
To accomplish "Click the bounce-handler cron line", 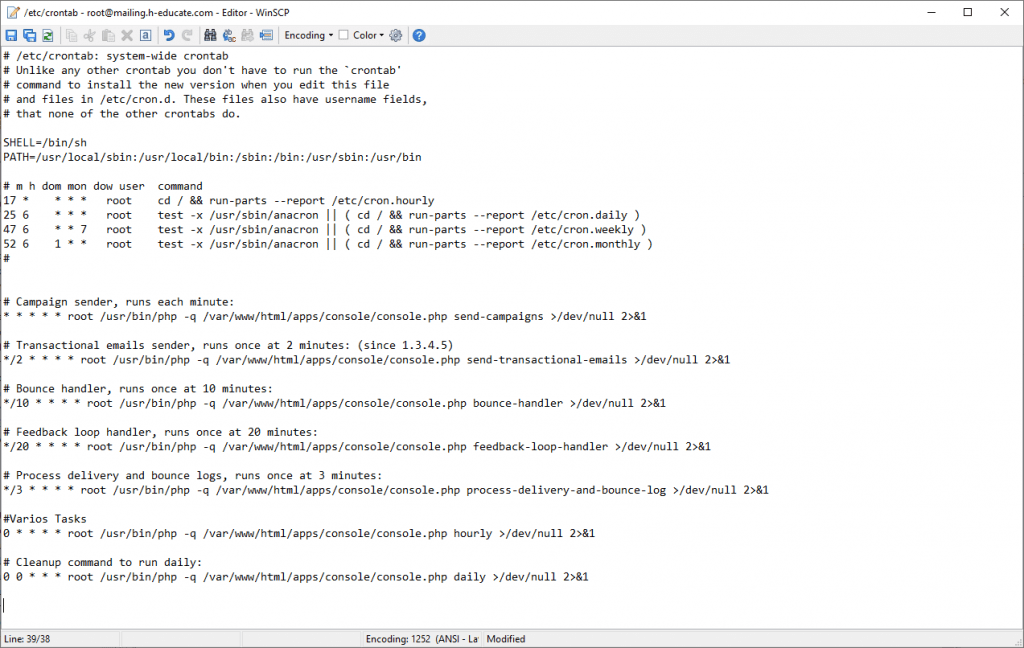I will [x=334, y=403].
